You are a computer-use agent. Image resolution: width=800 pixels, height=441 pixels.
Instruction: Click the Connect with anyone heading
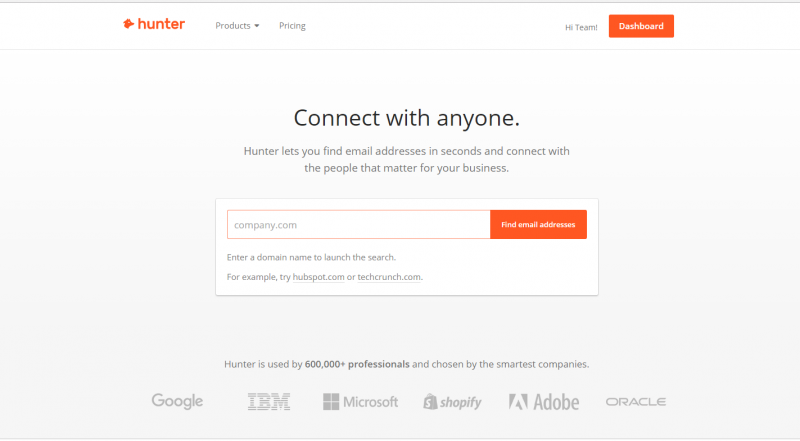pyautogui.click(x=406, y=118)
